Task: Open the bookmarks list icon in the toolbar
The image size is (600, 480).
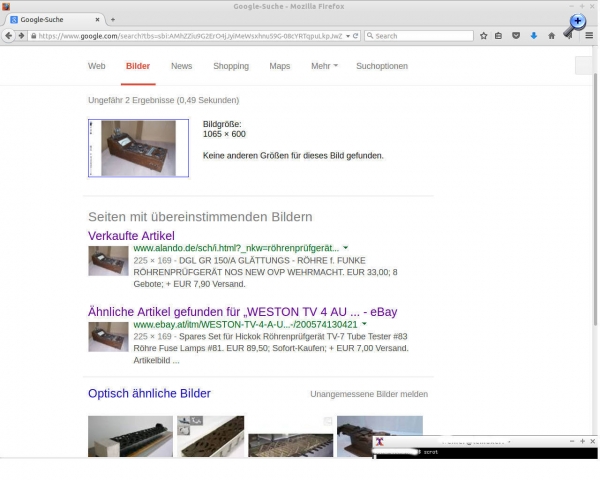Action: click(498, 36)
